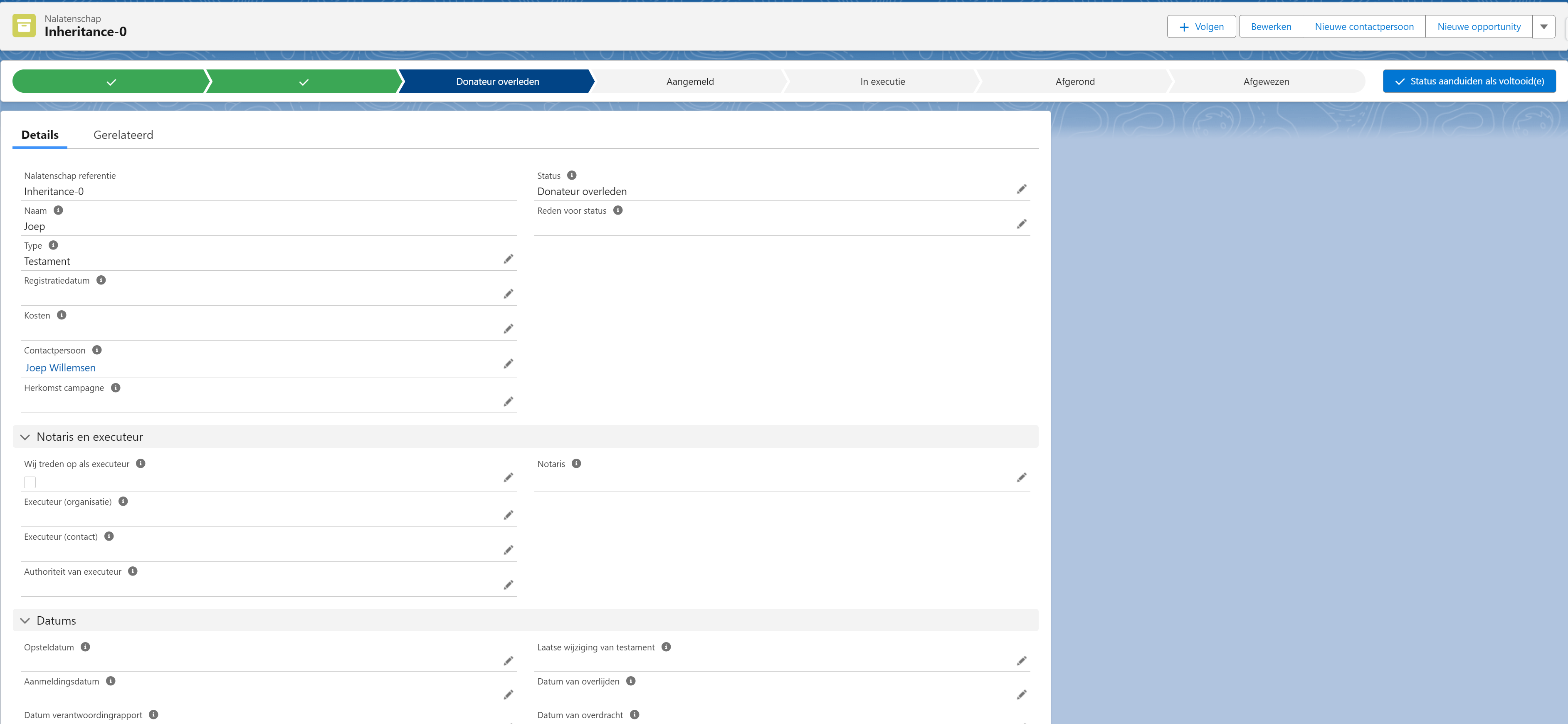
Task: Open the Joep Willemsen contact link
Action: click(60, 368)
